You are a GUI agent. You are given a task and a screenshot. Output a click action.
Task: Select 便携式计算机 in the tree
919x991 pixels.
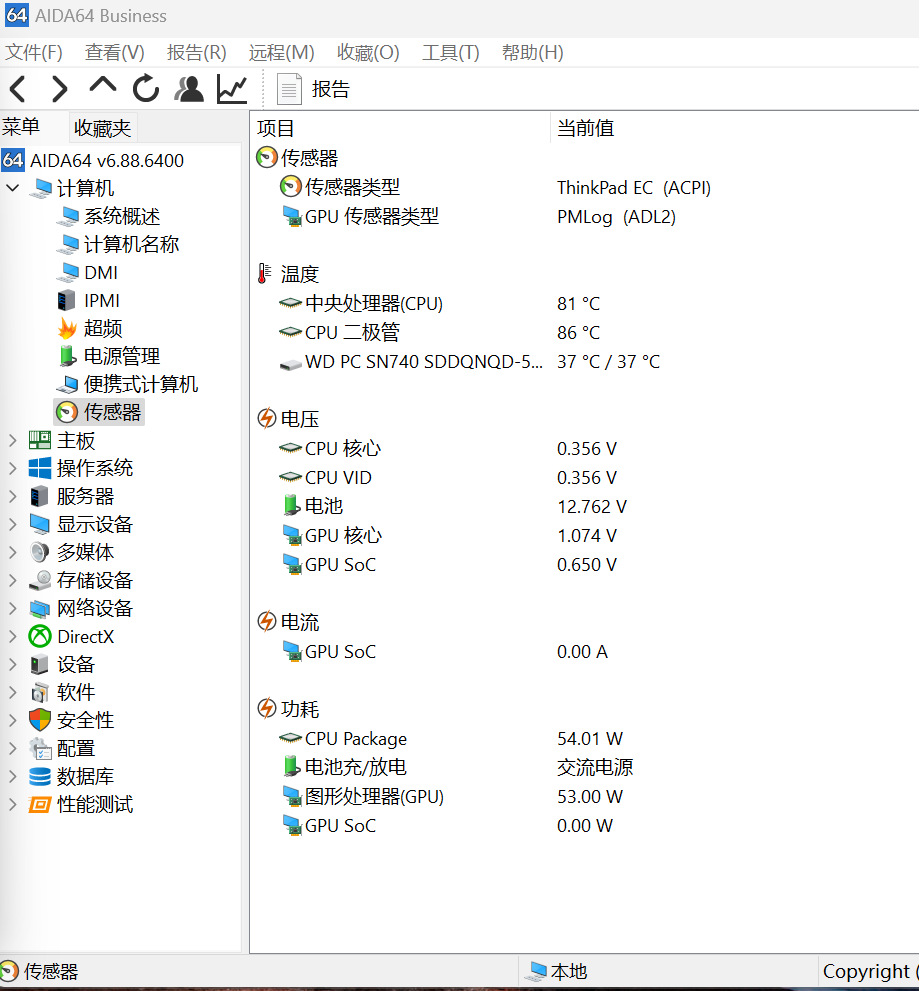point(141,384)
